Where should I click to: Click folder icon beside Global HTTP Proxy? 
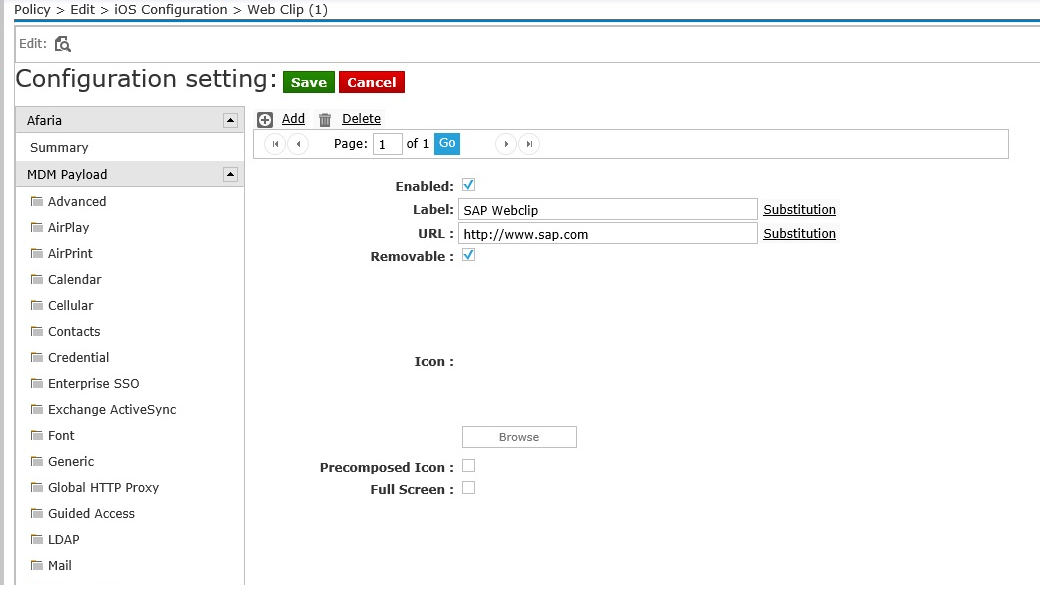pyautogui.click(x=37, y=487)
